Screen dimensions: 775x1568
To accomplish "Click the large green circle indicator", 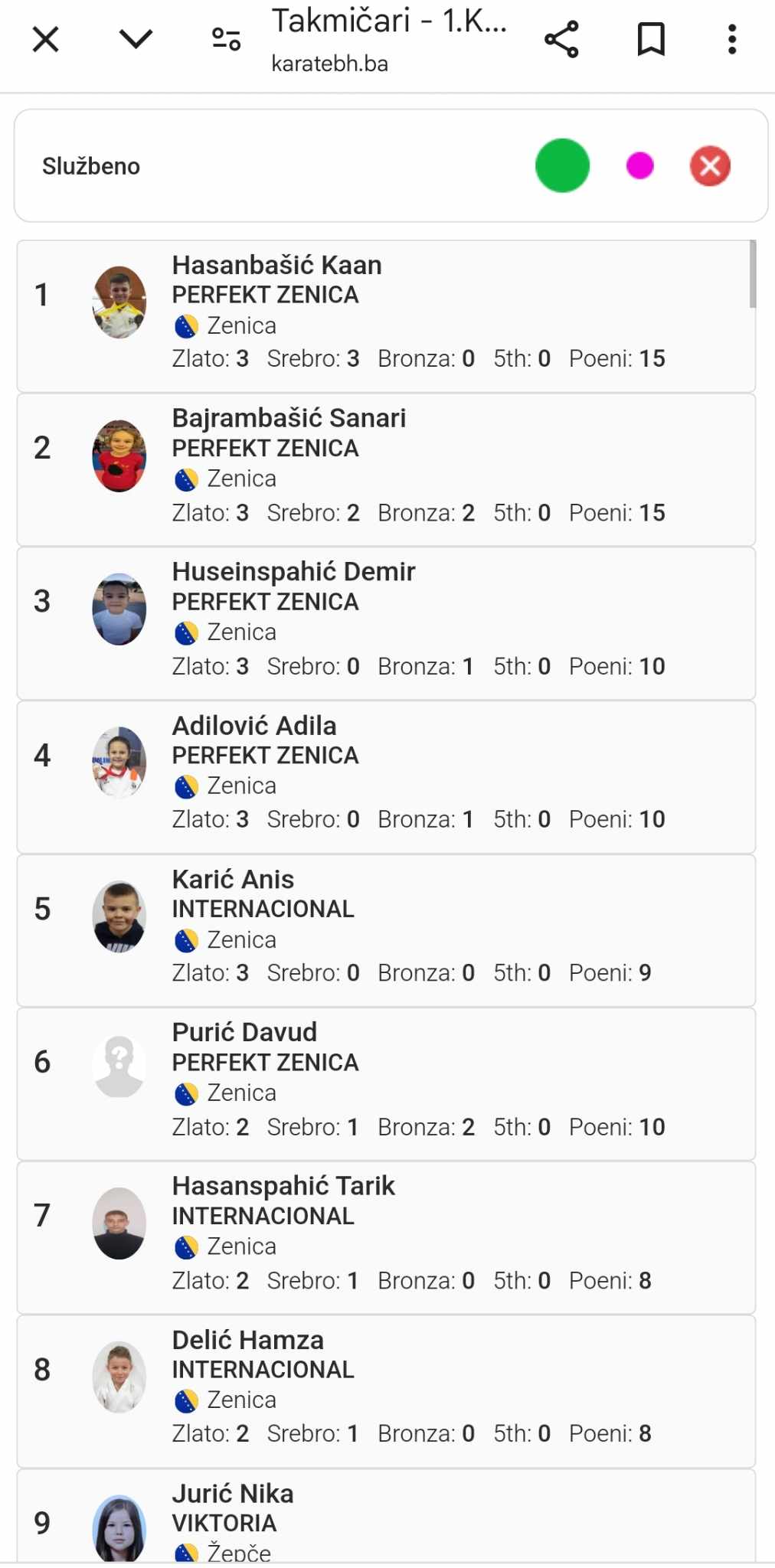I will tap(562, 165).
